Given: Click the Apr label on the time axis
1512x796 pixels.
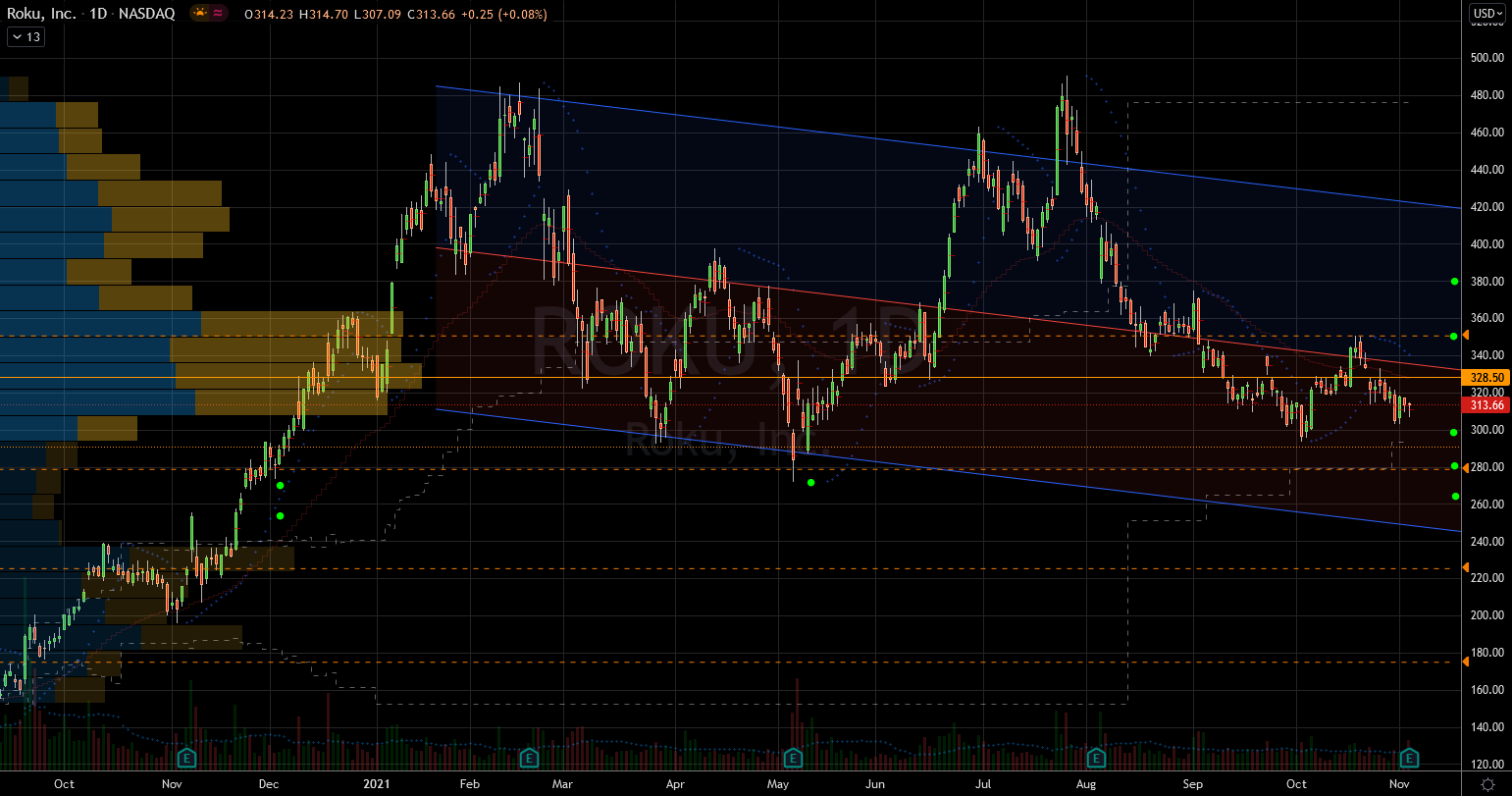Looking at the screenshot, I should click(675, 784).
